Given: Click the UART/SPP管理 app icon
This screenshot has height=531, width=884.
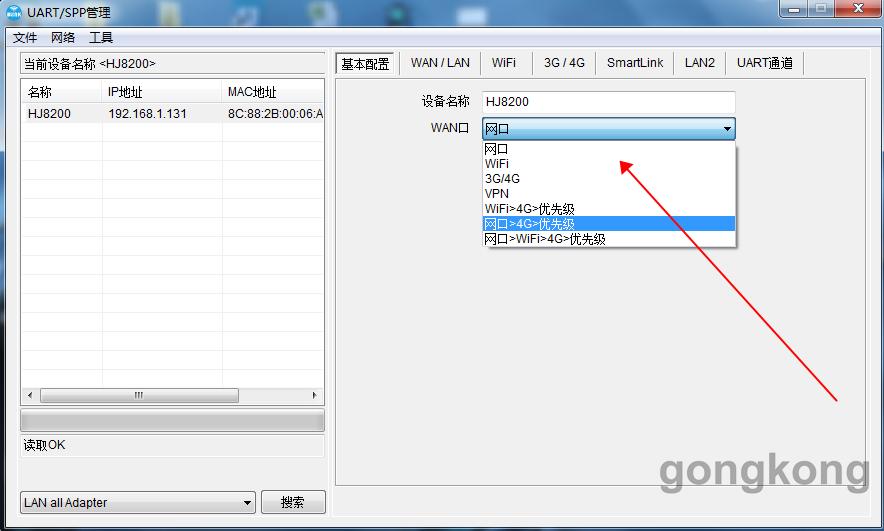Looking at the screenshot, I should [x=14, y=12].
